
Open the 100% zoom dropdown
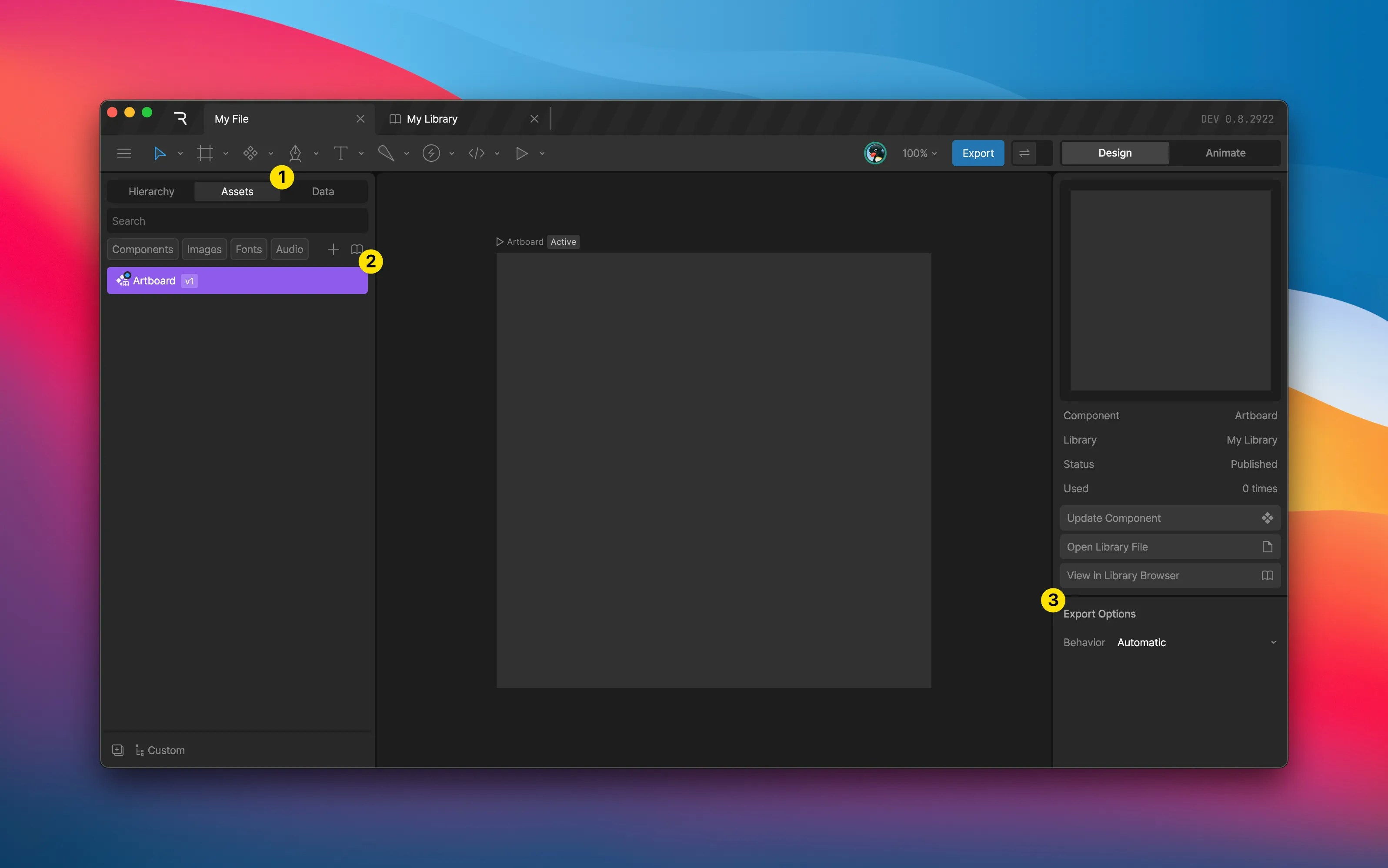click(x=918, y=153)
